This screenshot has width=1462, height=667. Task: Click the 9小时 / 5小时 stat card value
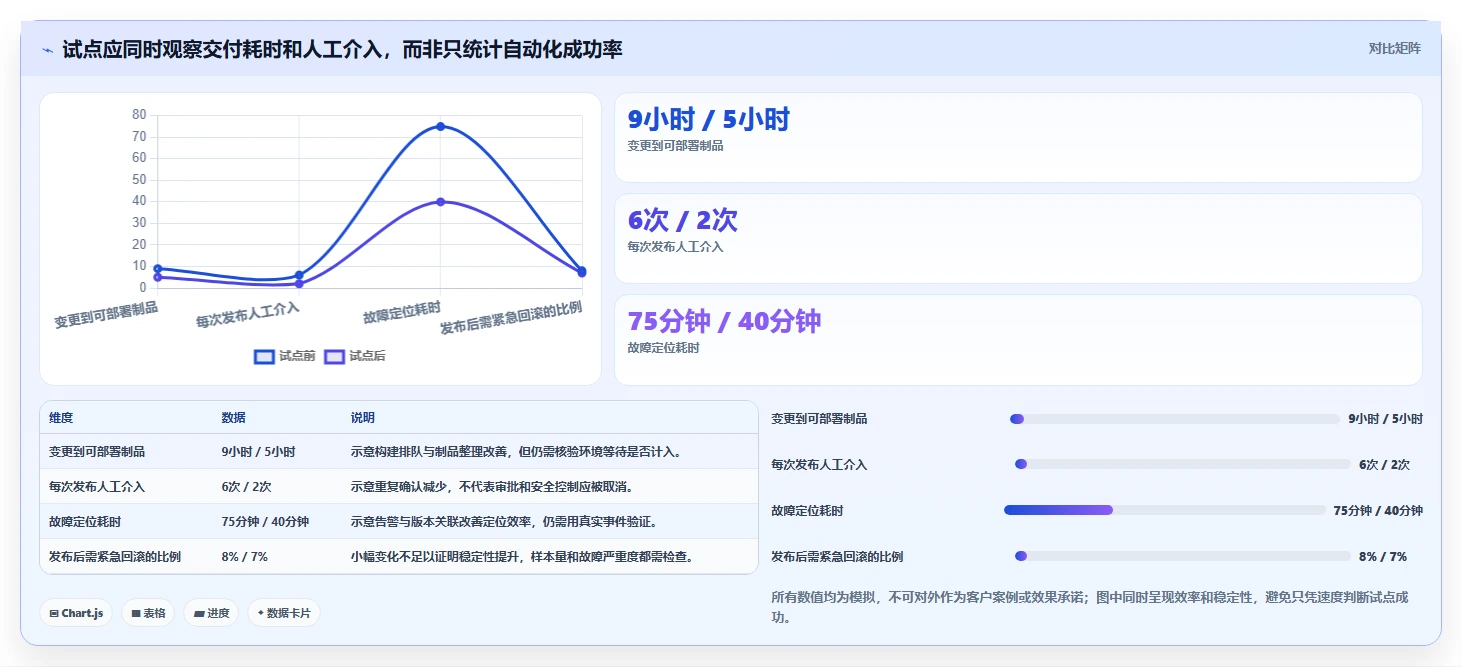pos(708,119)
